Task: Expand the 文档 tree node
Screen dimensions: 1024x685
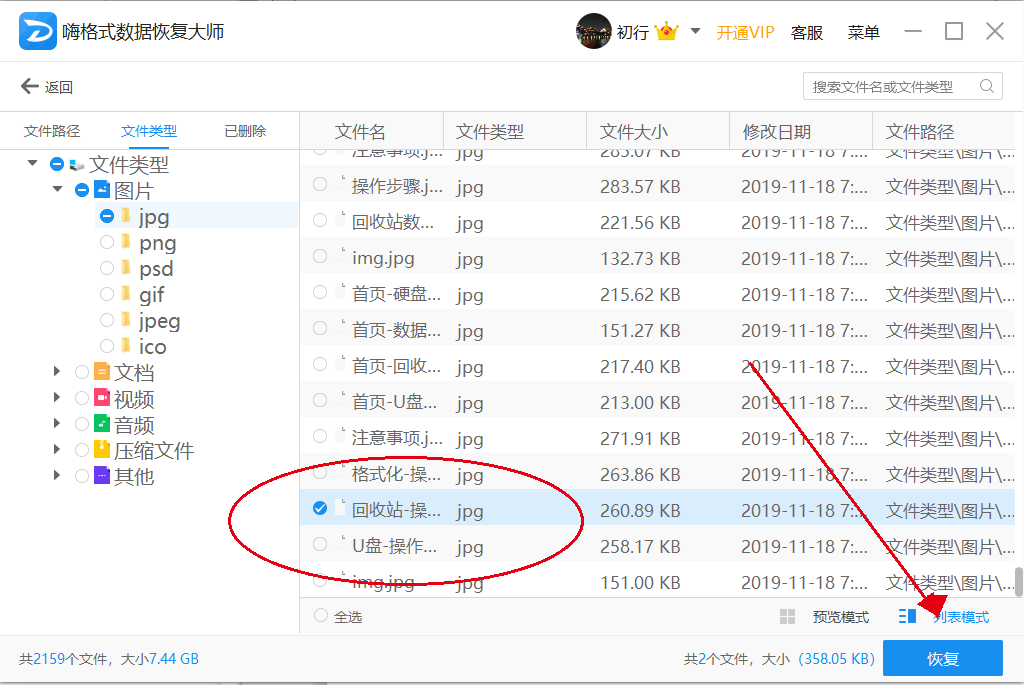Action: coord(57,372)
